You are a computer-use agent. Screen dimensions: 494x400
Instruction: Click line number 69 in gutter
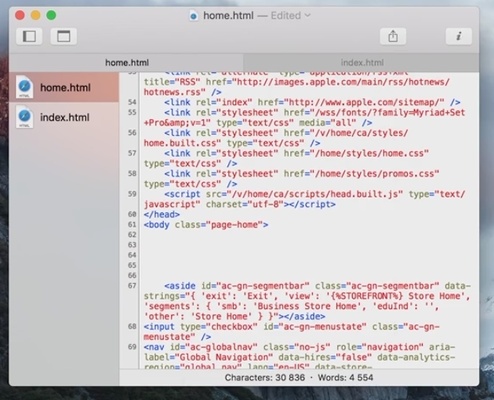pos(132,347)
